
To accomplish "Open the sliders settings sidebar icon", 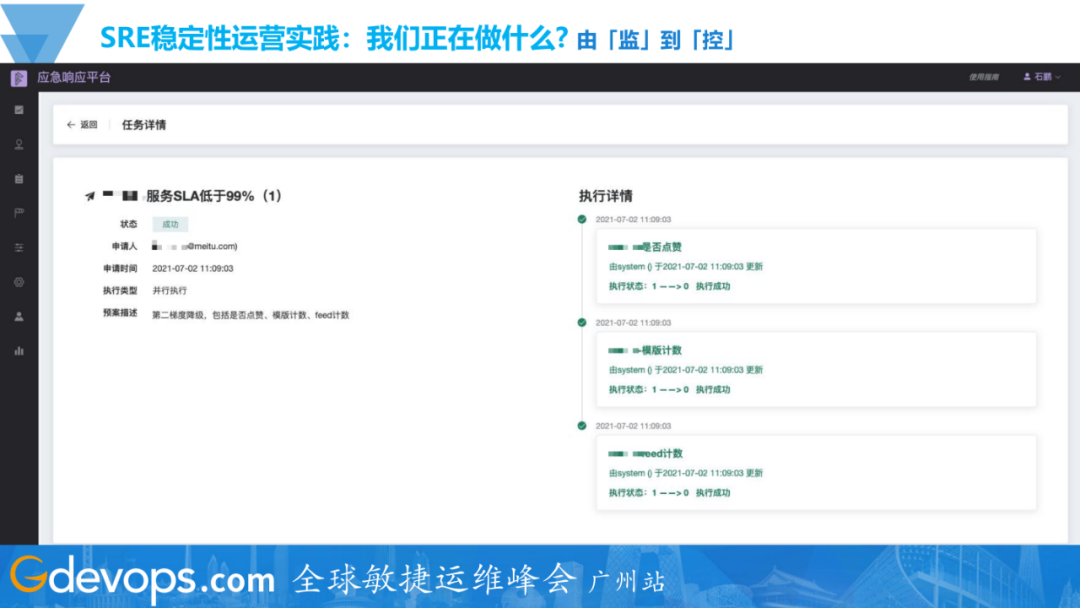I will tap(19, 247).
